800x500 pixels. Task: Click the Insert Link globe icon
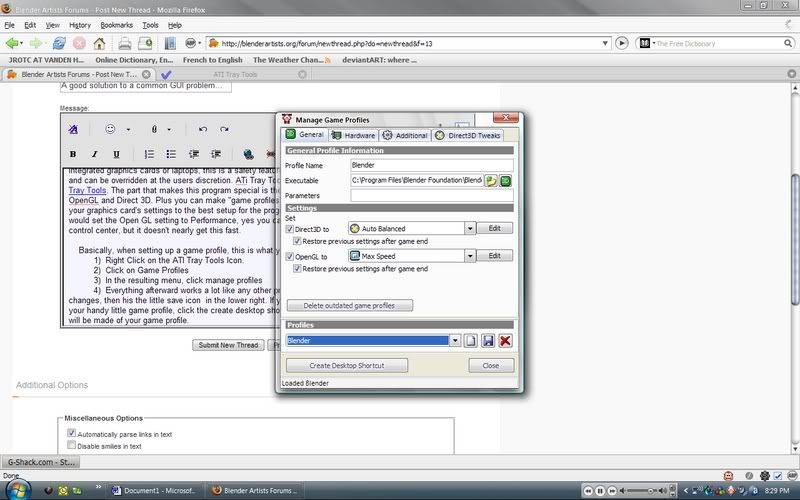click(x=248, y=154)
